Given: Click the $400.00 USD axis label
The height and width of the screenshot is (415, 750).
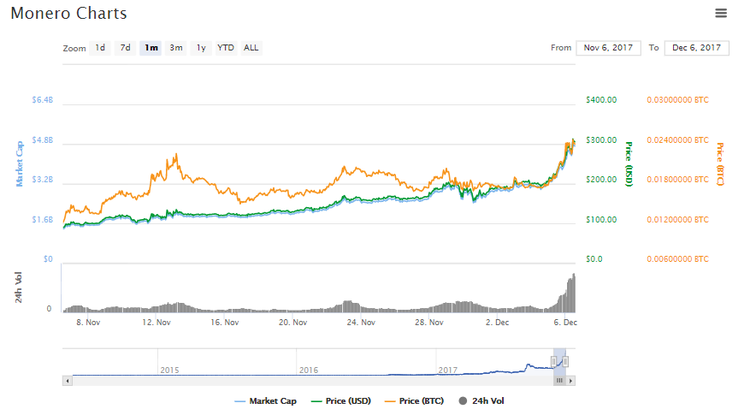Looking at the screenshot, I should coord(601,100).
